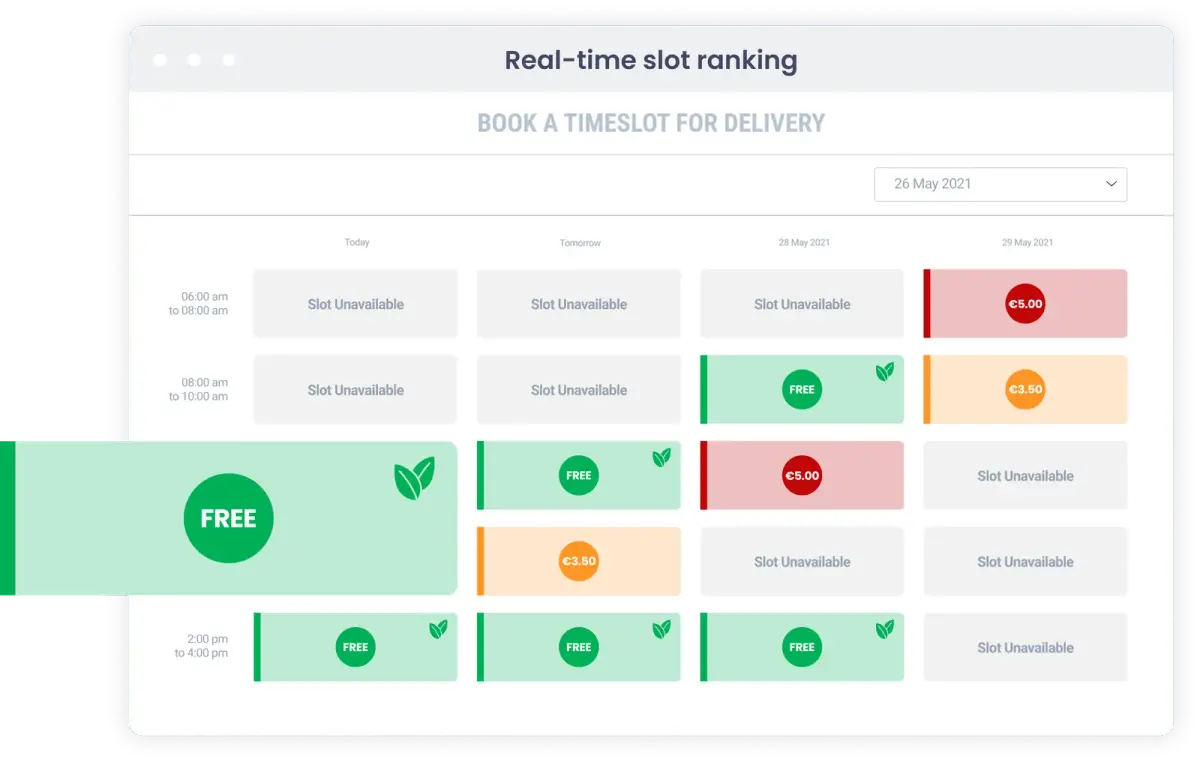Image resolution: width=1200 pixels, height=762 pixels.
Task: Click the '28 May 2021' column header
Action: coord(804,243)
